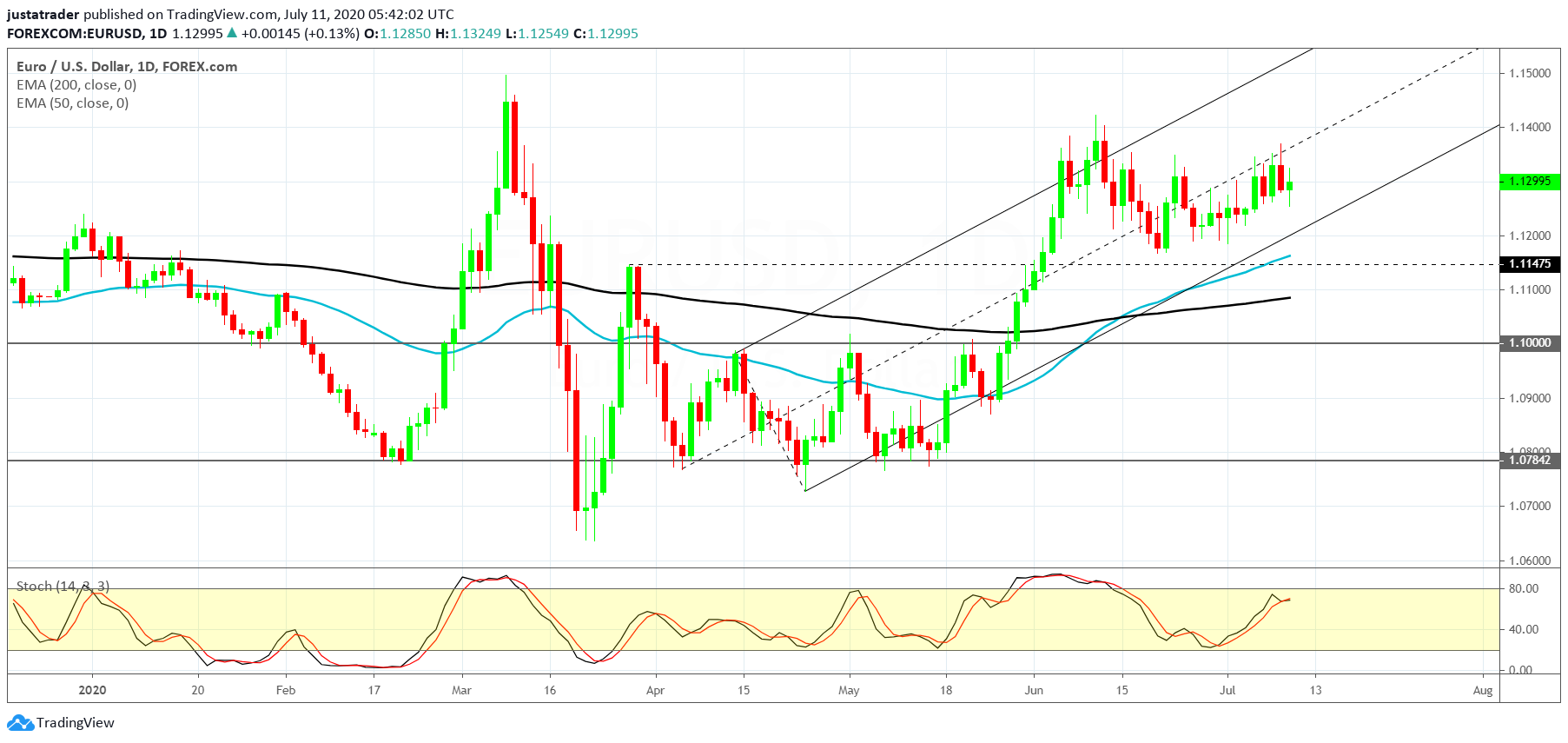Click the 1.07842 support line price label
This screenshot has height=743, width=1568.
click(1530, 460)
